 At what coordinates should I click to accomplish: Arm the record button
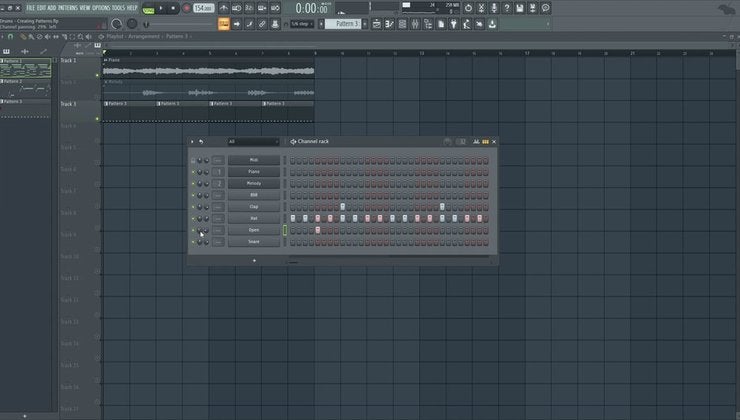186,8
